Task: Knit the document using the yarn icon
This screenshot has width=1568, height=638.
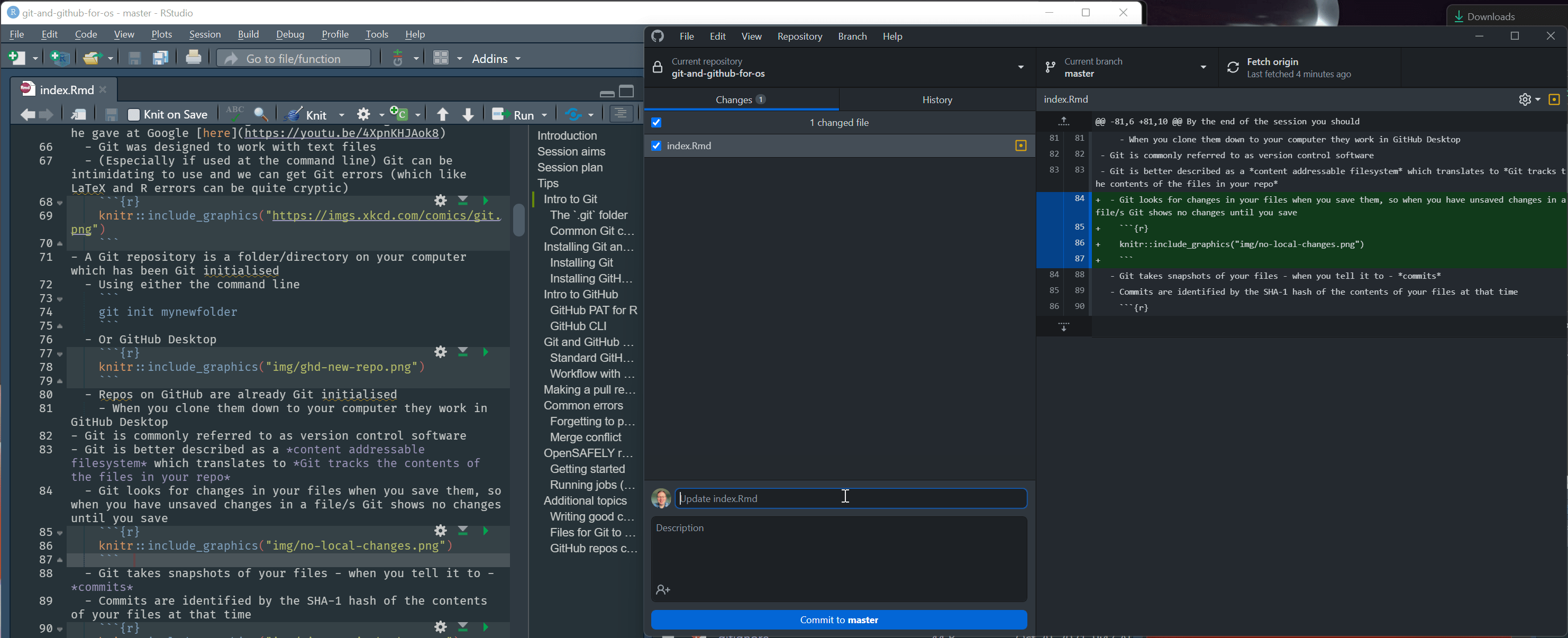Action: pyautogui.click(x=294, y=114)
